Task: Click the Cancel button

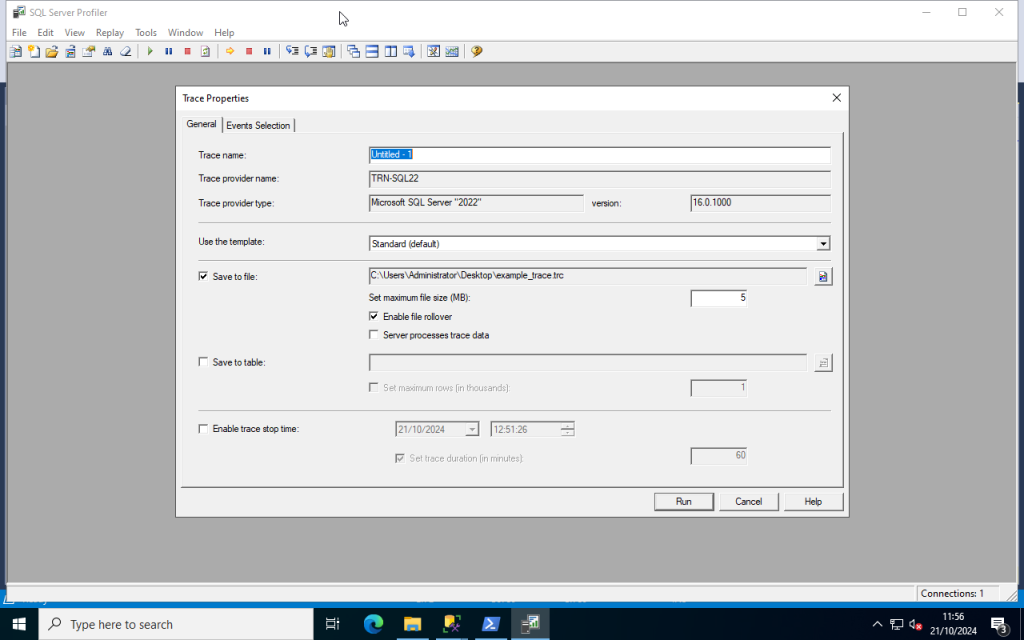Action: pyautogui.click(x=748, y=502)
